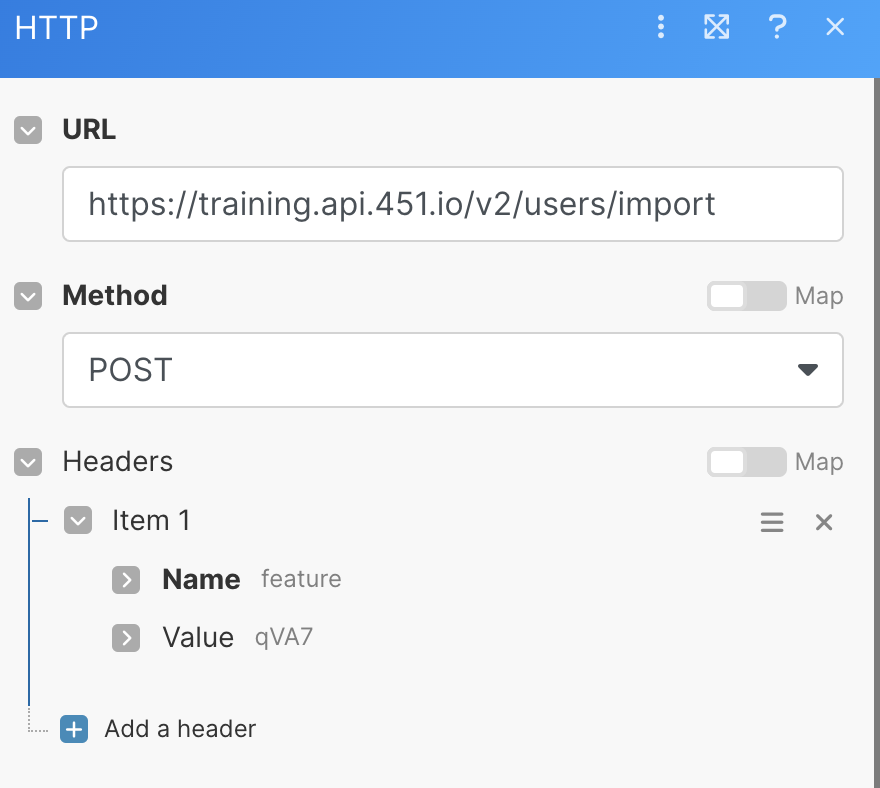Screen dimensions: 880x788
Task: Toggle the Method Map switch off
Action: click(x=746, y=296)
